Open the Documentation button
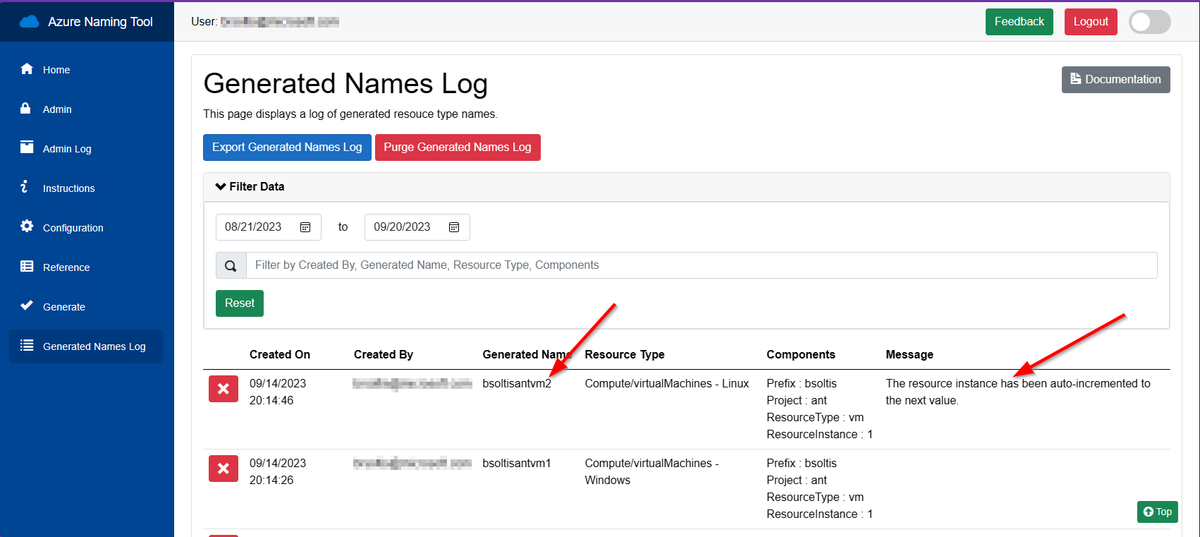 [x=1116, y=80]
